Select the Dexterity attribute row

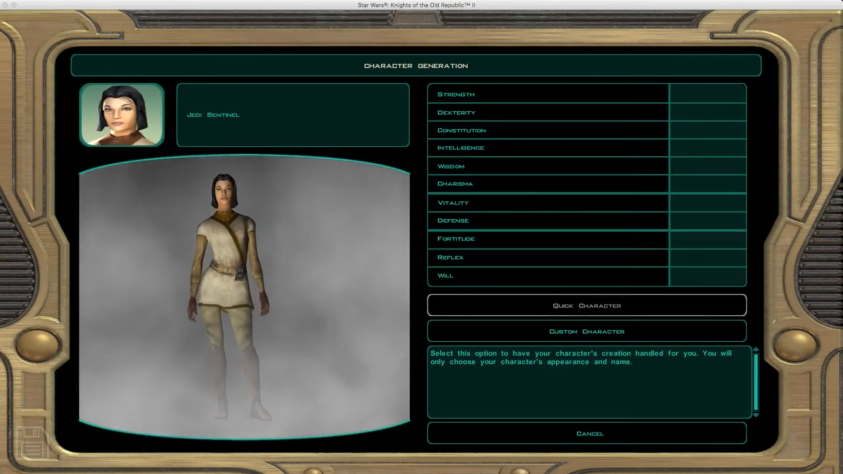coord(587,112)
